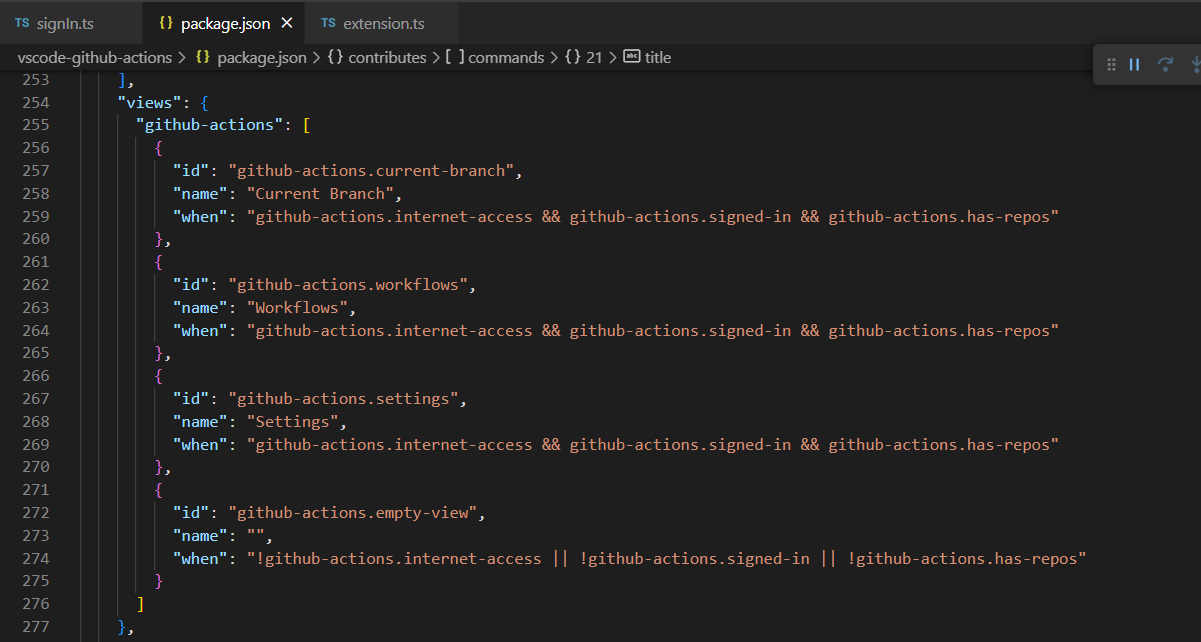The width and height of the screenshot is (1201, 642).
Task: Click line number 261 in gutter
Action: point(35,262)
